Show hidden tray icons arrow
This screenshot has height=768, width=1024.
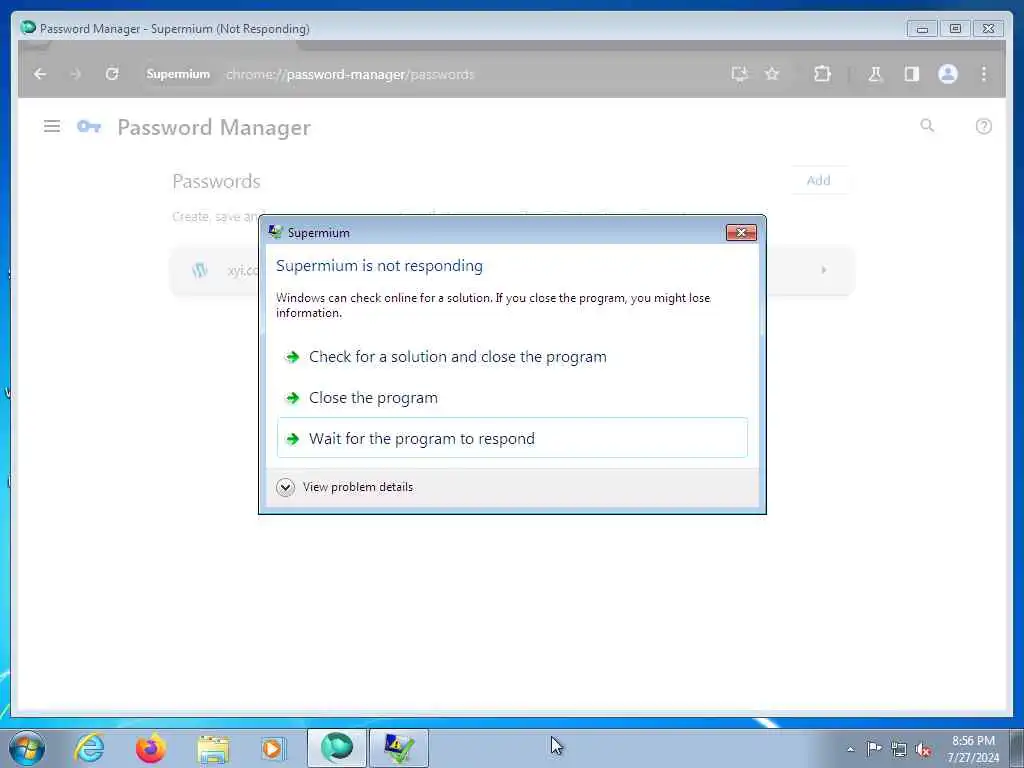[x=850, y=749]
